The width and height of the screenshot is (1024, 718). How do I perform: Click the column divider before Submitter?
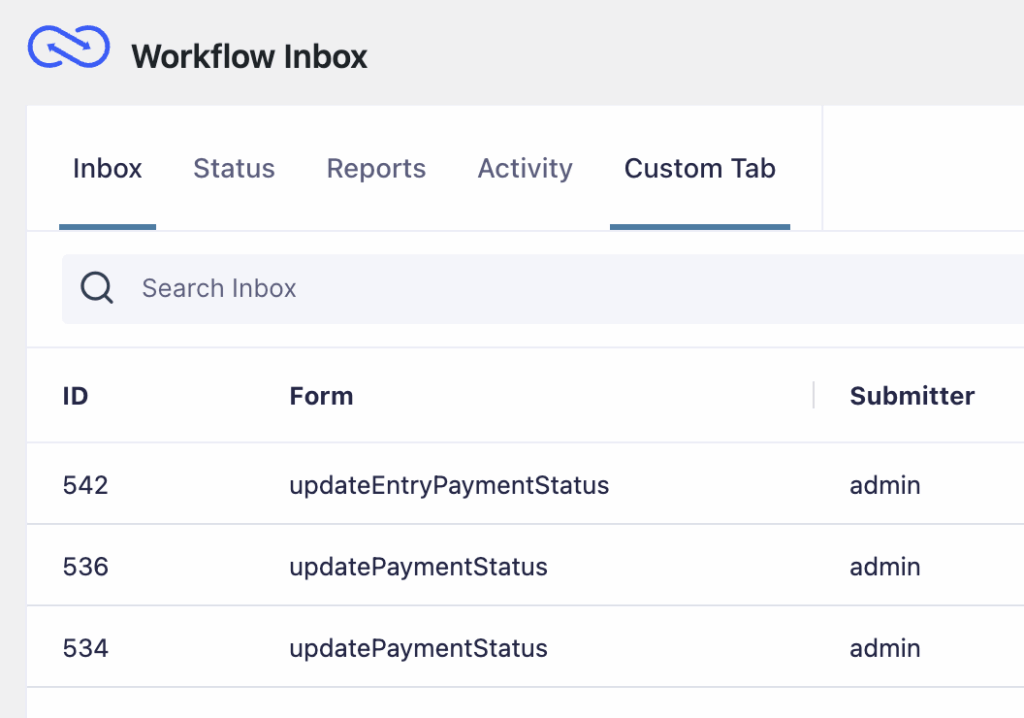(814, 395)
